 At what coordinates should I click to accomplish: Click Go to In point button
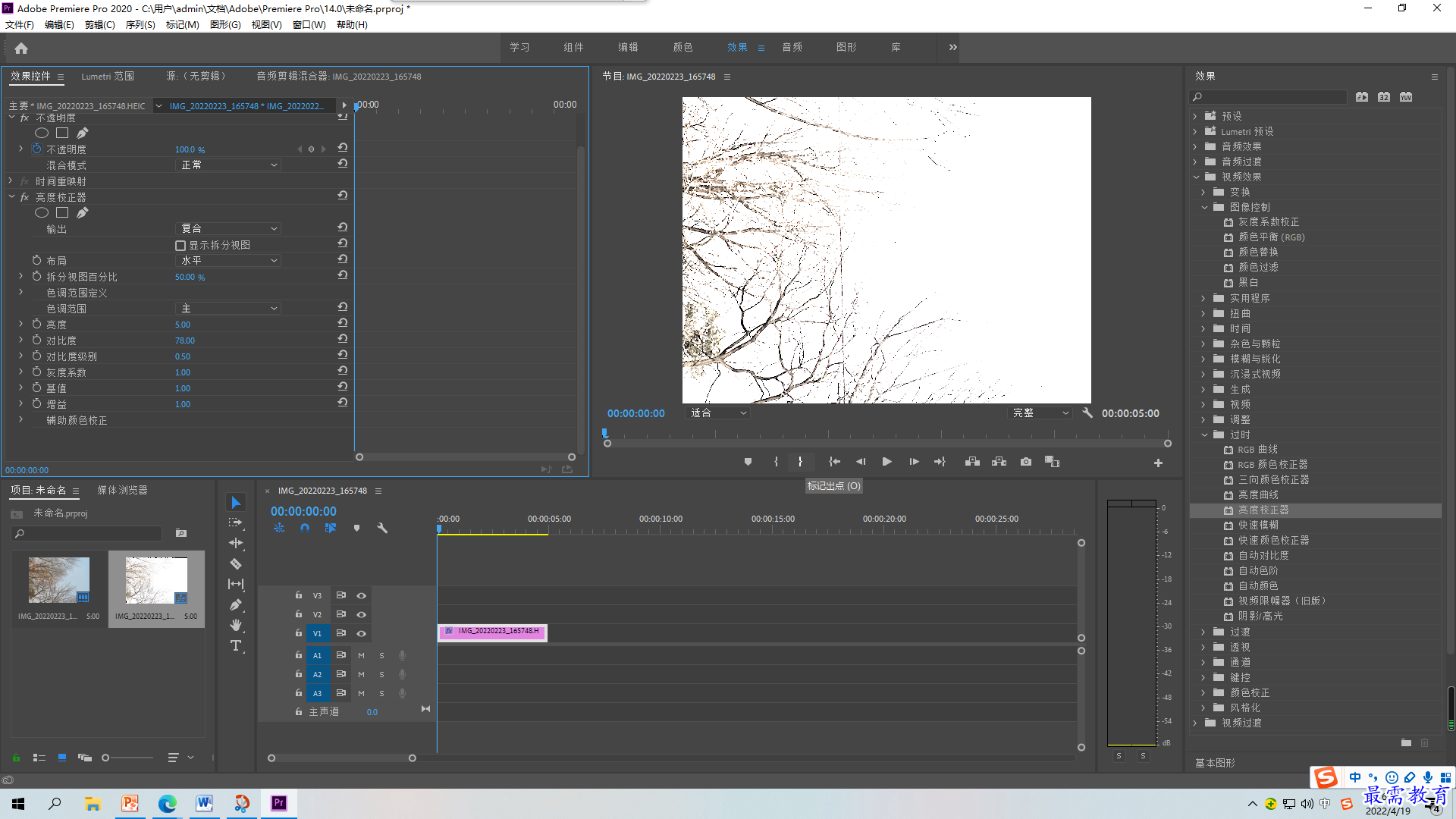click(834, 461)
